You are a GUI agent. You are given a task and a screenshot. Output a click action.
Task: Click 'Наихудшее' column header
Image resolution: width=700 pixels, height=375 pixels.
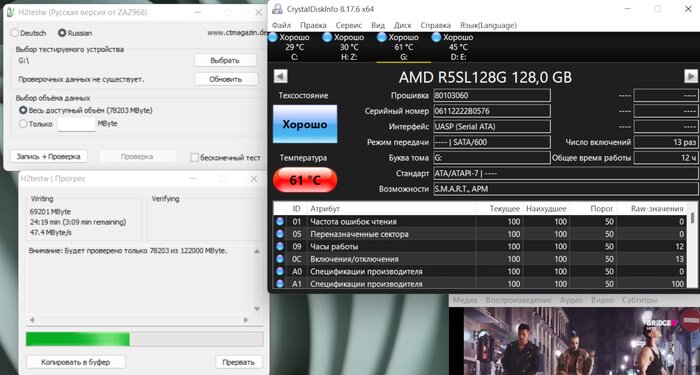click(x=546, y=208)
